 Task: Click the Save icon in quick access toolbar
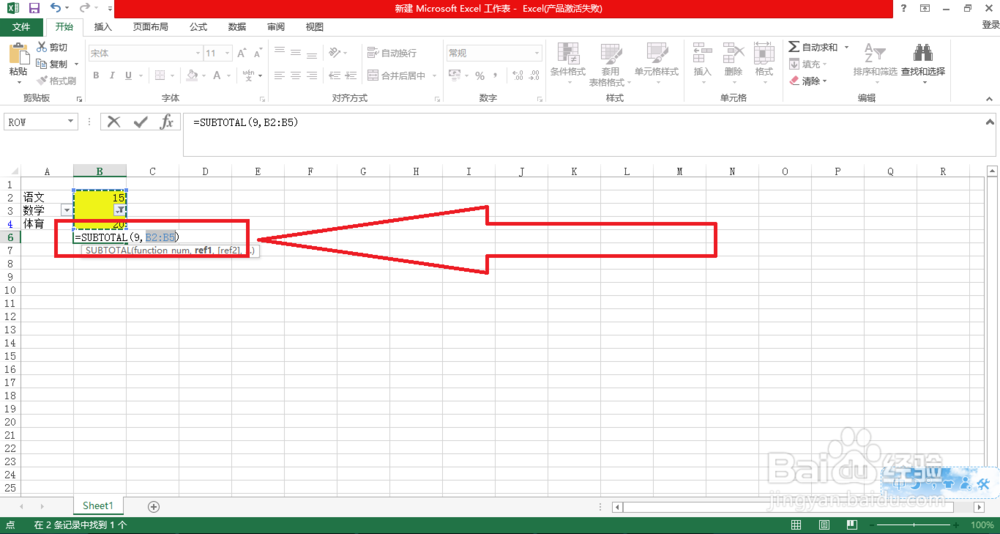(34, 8)
